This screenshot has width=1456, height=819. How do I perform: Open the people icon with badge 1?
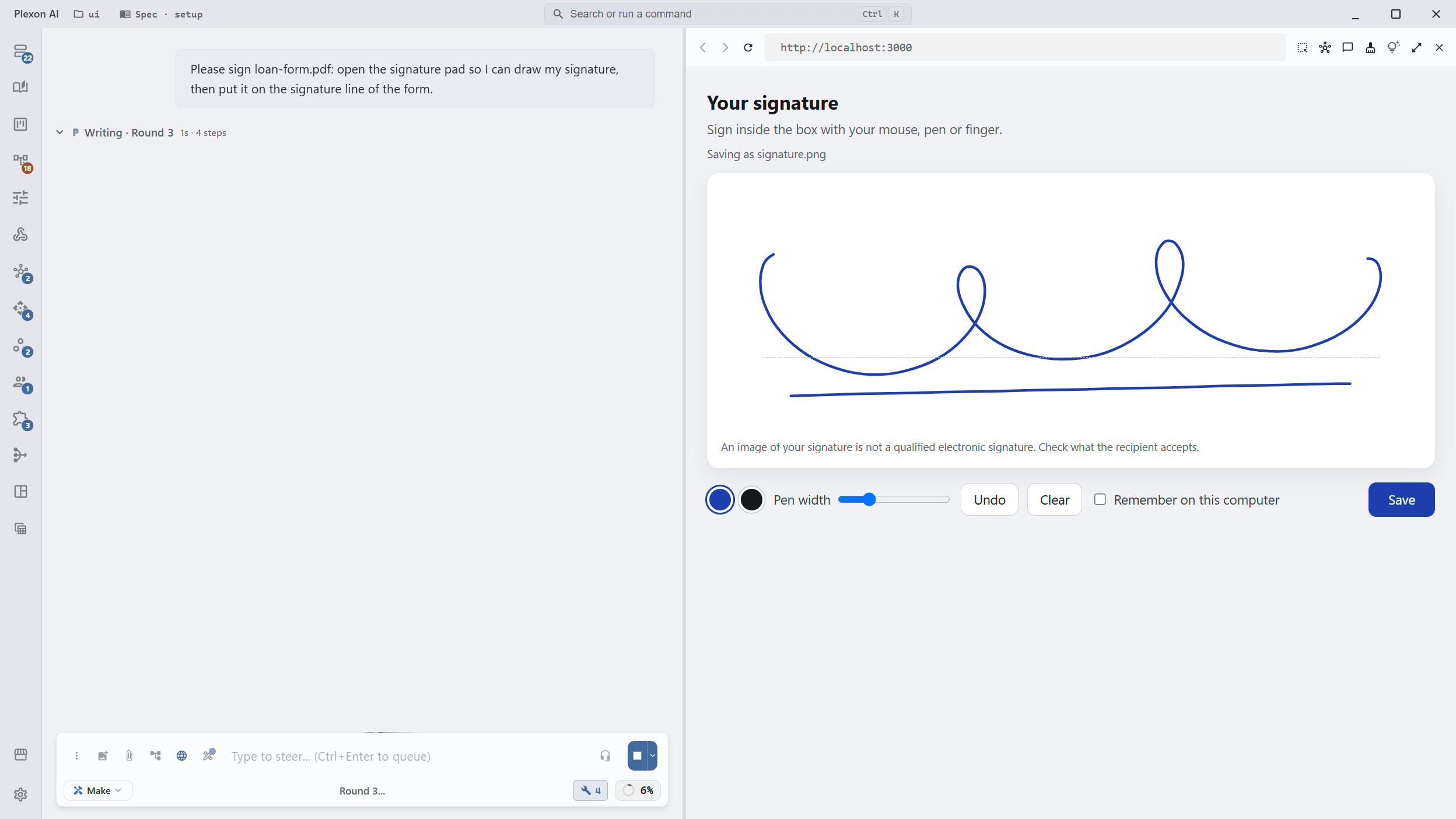point(21,382)
